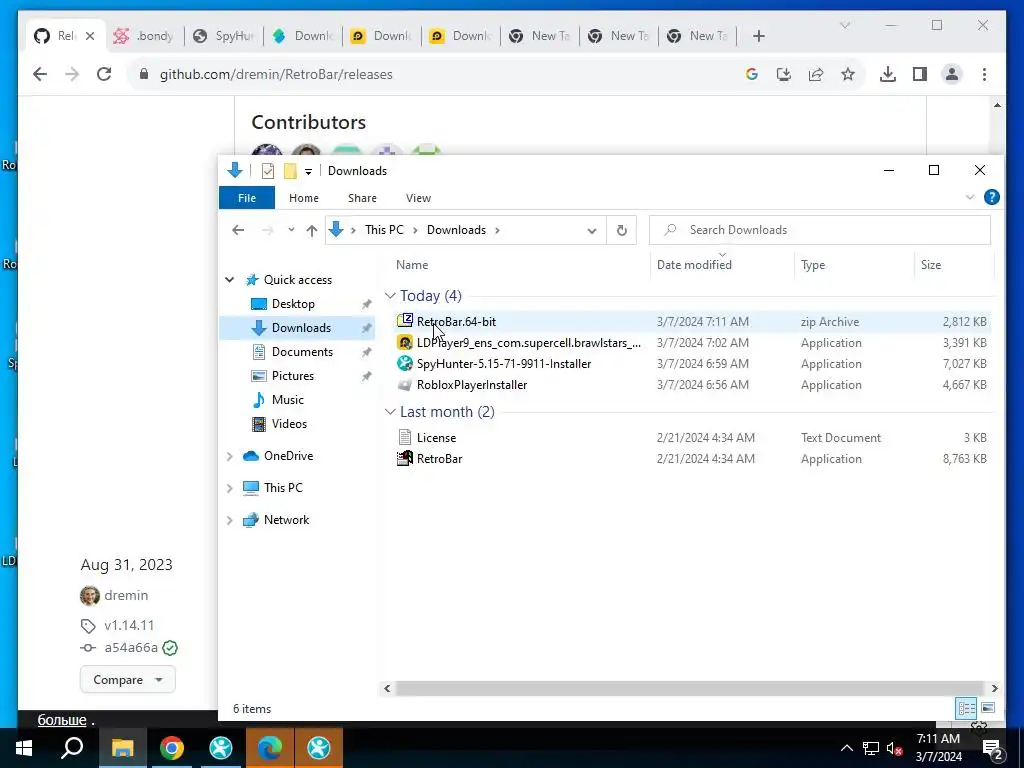Switch to large icons view layout
This screenshot has height=768, width=1024.
(x=988, y=708)
